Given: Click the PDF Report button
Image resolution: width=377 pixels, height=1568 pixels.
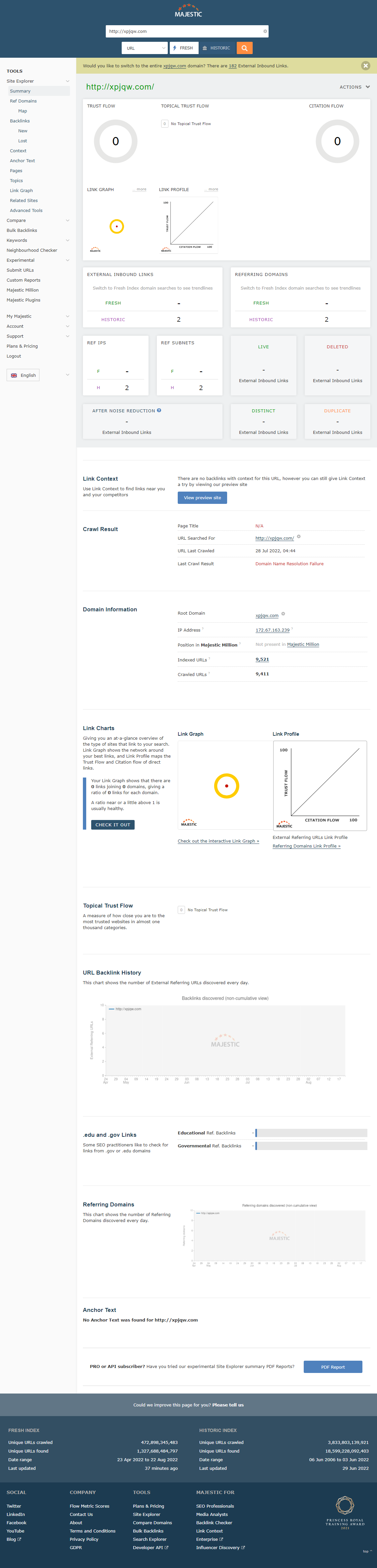Looking at the screenshot, I should pos(333,1367).
